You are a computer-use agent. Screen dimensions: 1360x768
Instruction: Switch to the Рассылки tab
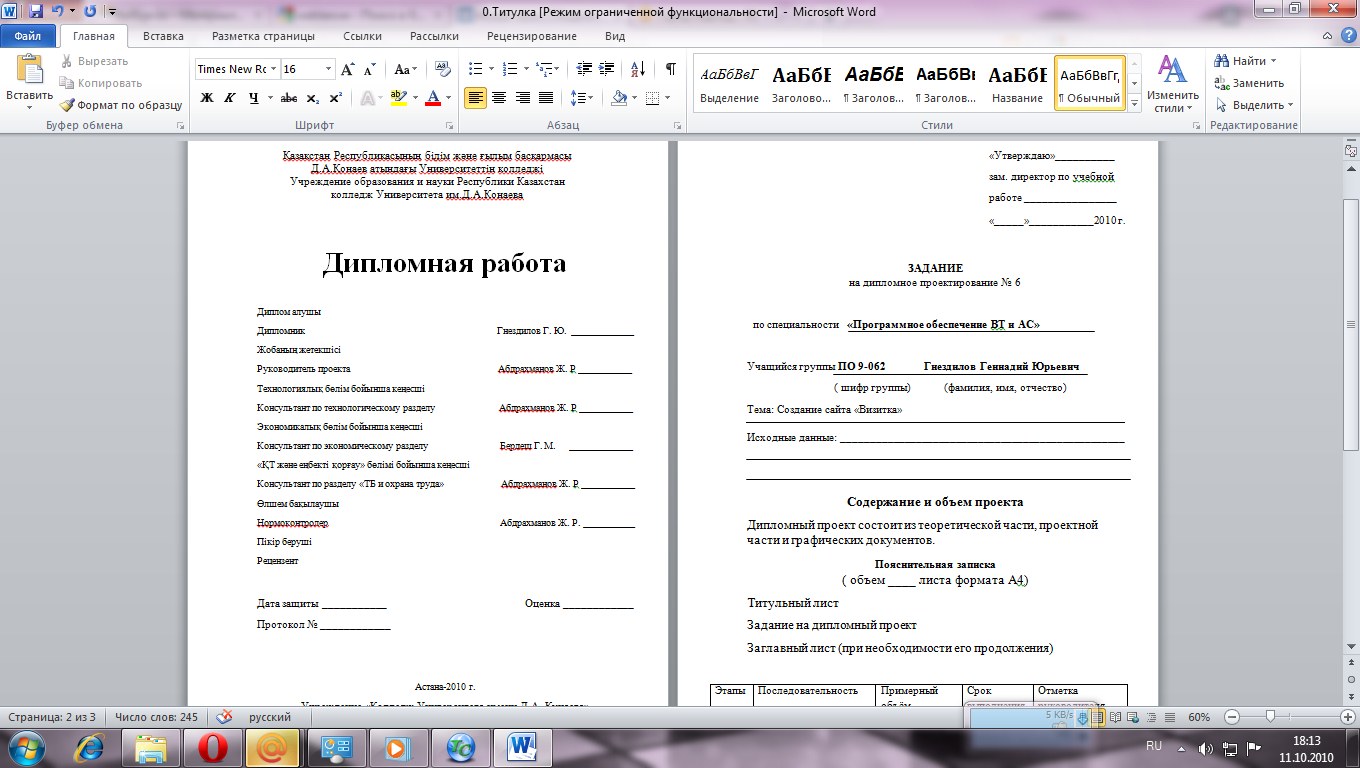tap(434, 36)
